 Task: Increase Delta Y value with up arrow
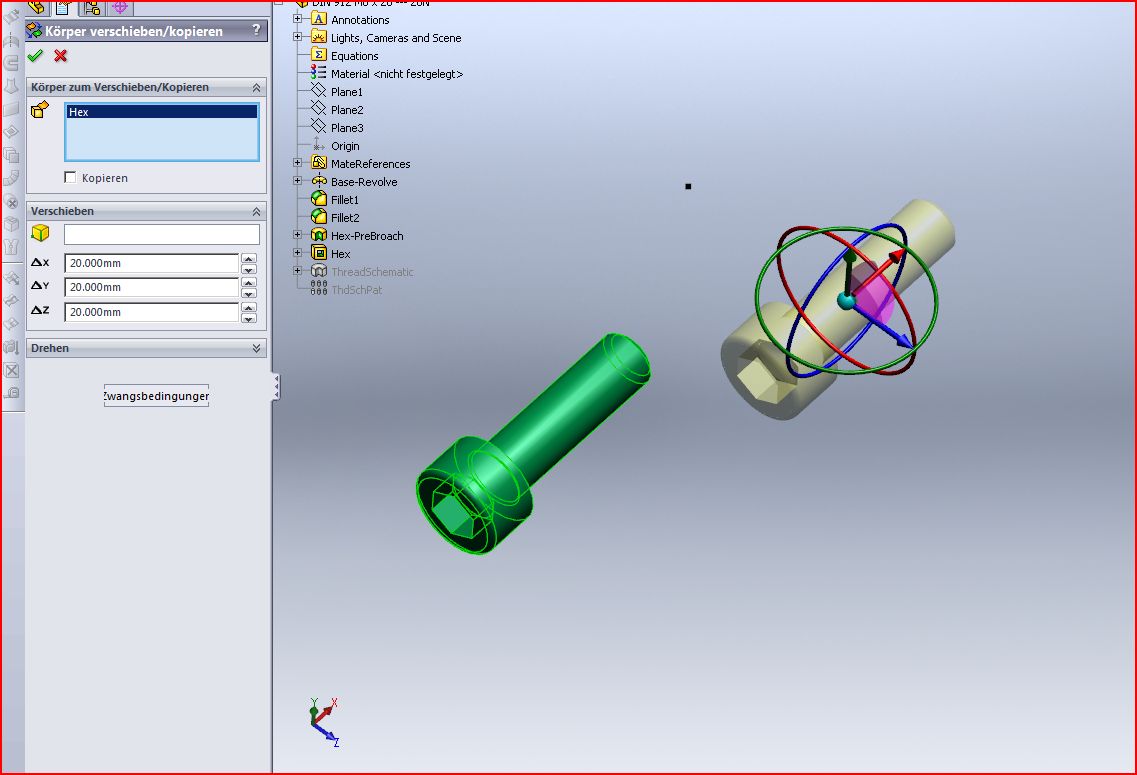(249, 283)
